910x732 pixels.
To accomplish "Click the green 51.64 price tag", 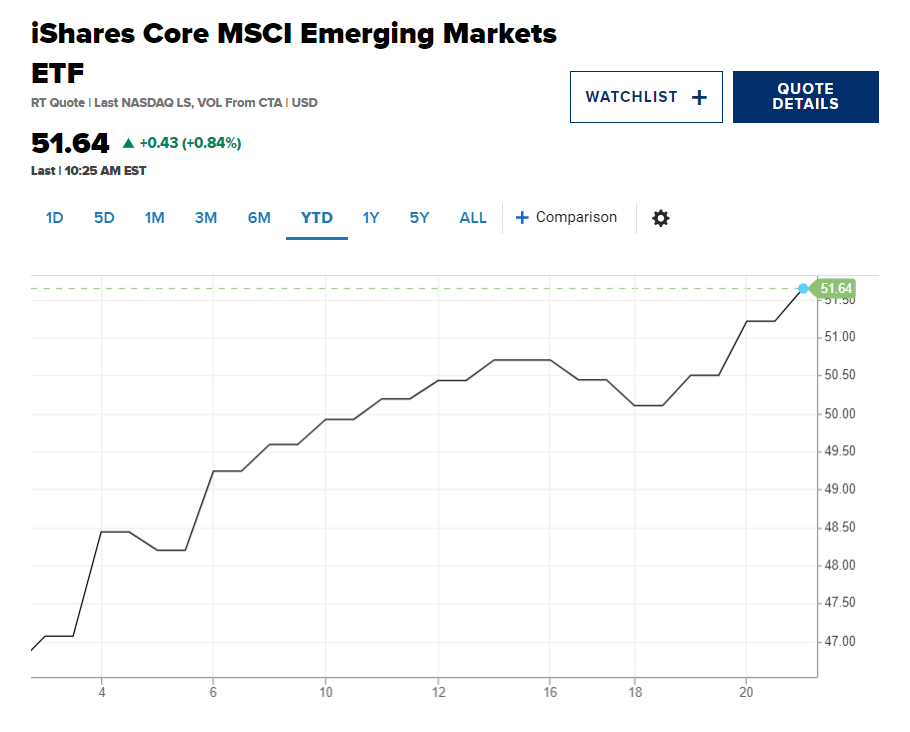I will tap(834, 289).
